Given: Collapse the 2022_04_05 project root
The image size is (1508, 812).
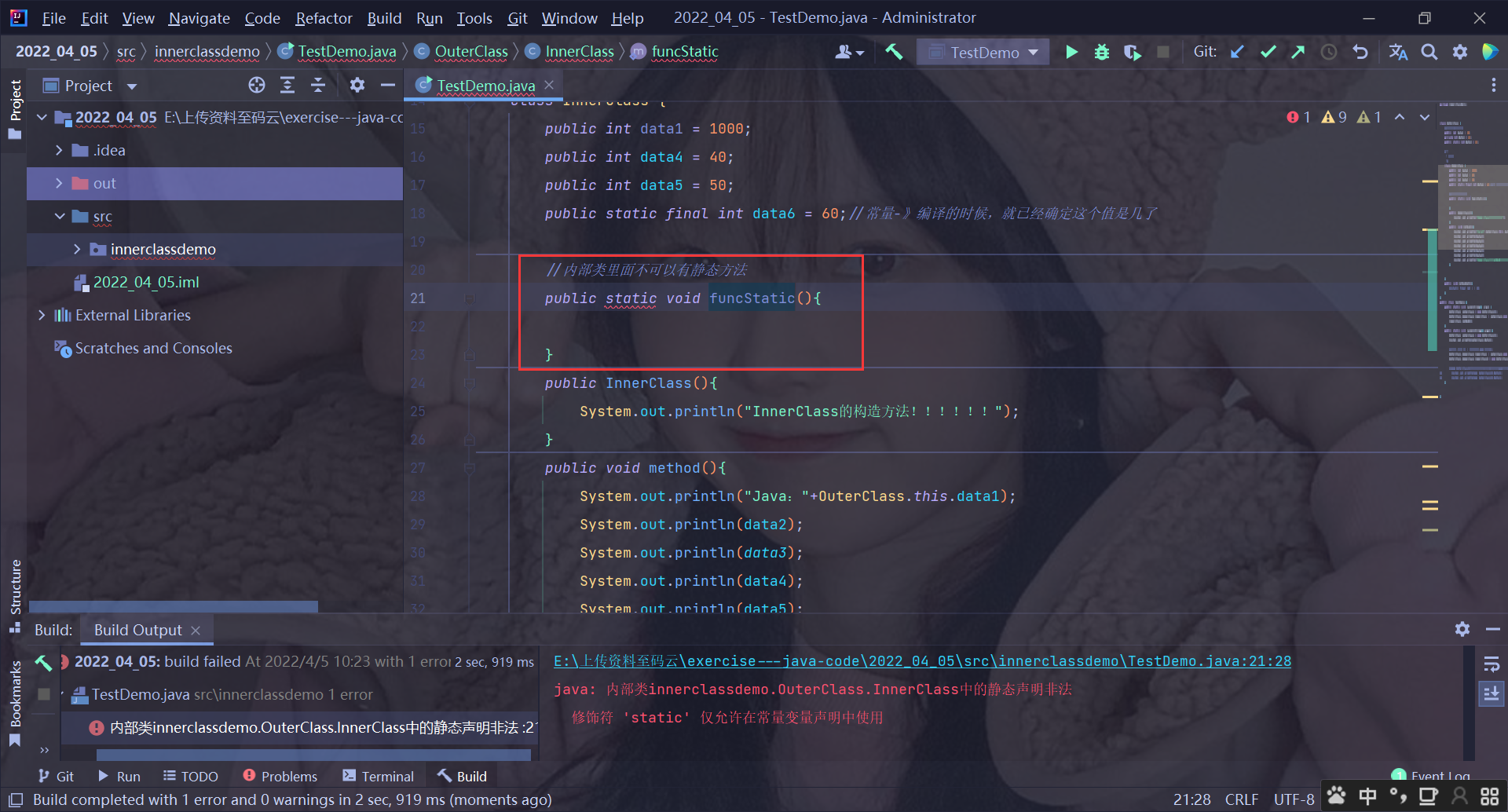Looking at the screenshot, I should [x=42, y=117].
